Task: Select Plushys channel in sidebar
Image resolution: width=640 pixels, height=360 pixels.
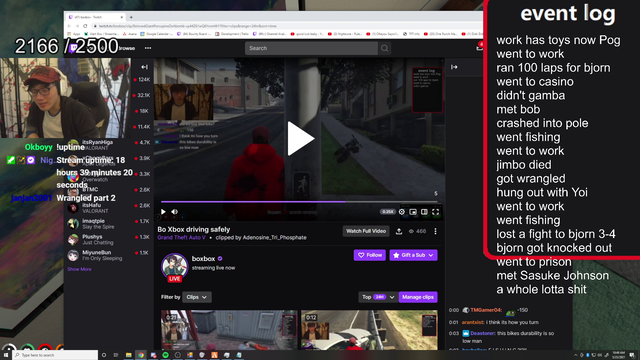Action: (109, 239)
